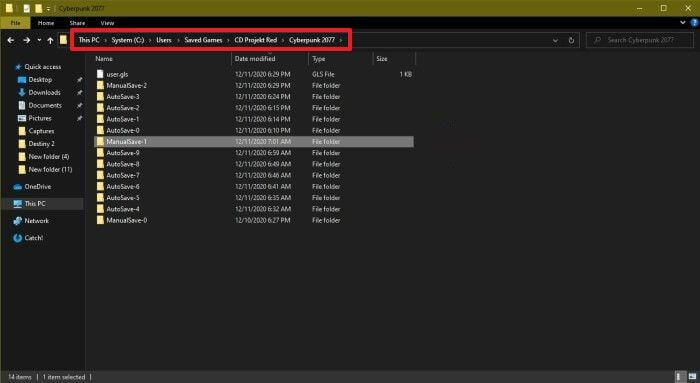
Task: Sort by the Name column header
Action: coord(104,58)
